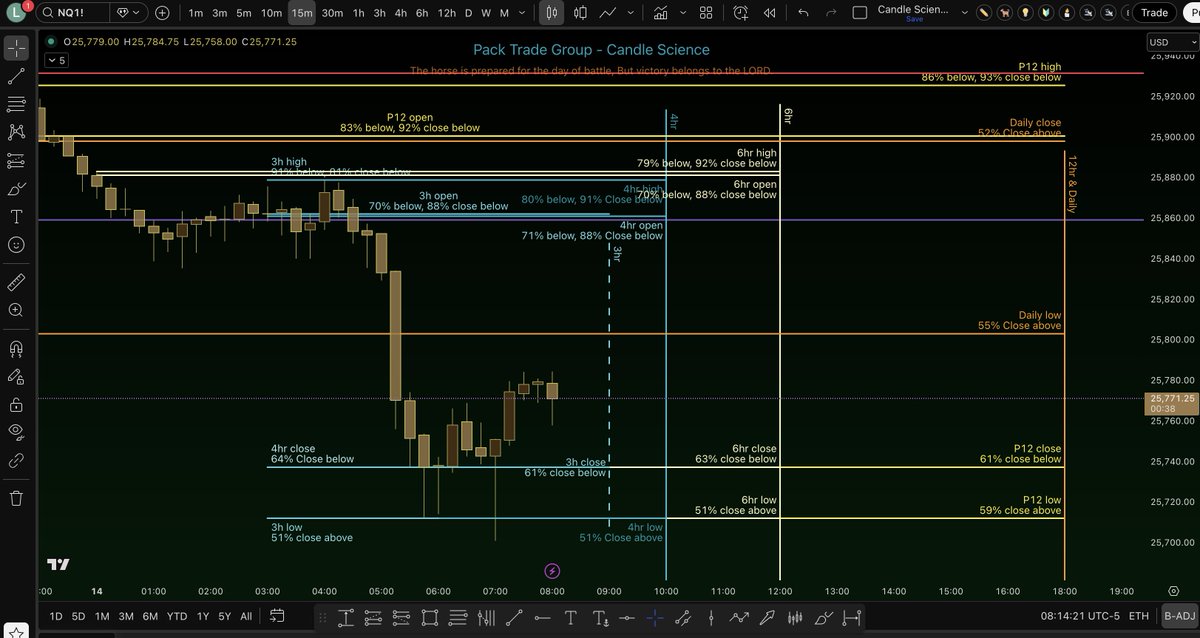Hide all drawings with eye icon
This screenshot has height=638, width=1200.
click(16, 433)
